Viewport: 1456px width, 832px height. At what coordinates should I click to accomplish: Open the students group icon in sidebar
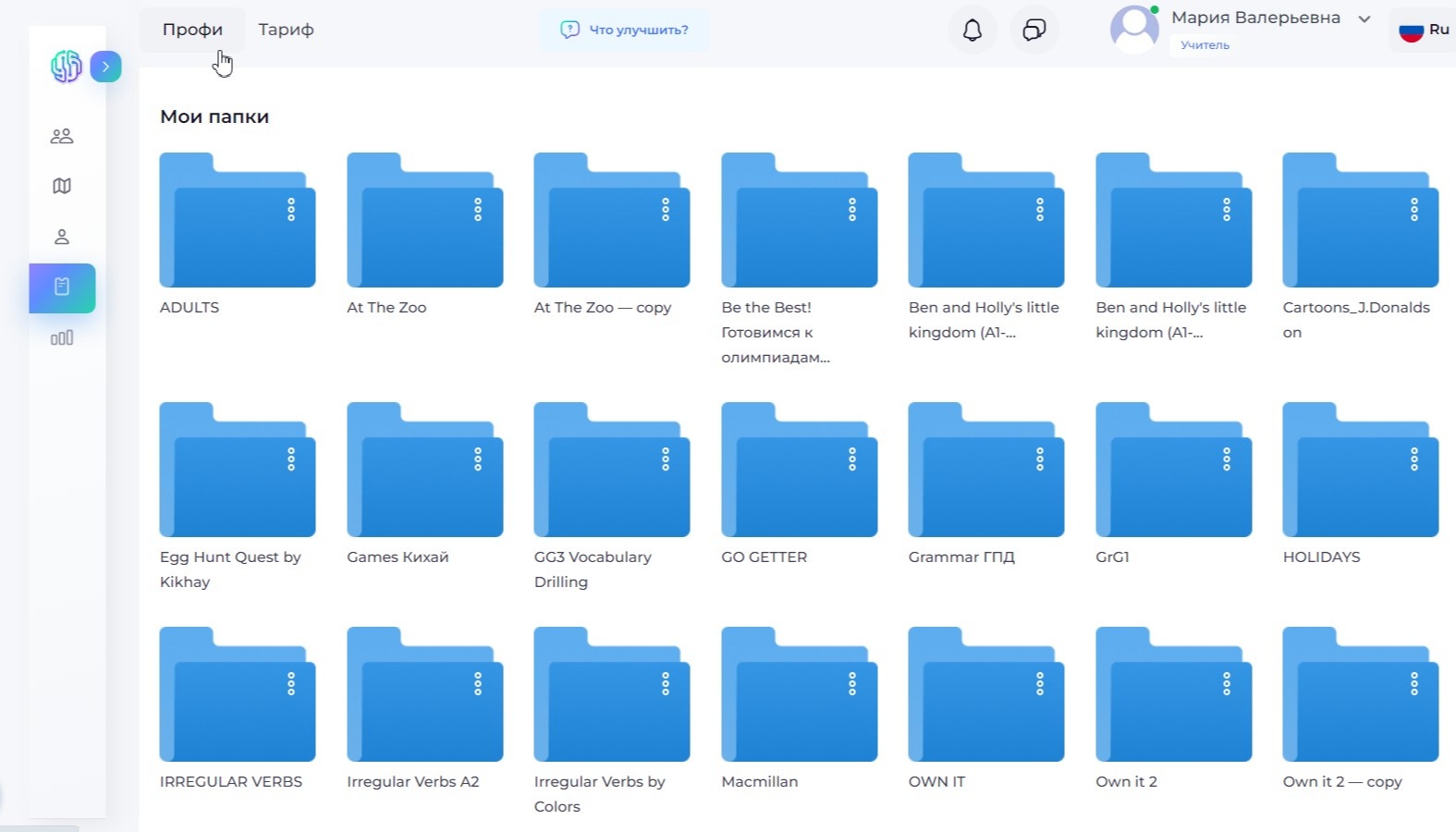(x=62, y=136)
